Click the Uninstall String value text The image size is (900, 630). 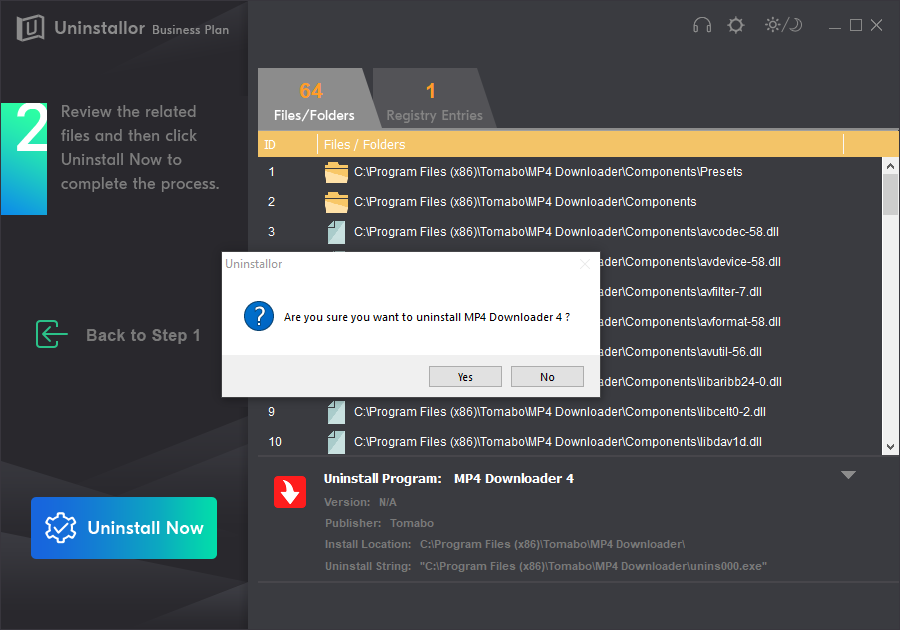(x=593, y=566)
